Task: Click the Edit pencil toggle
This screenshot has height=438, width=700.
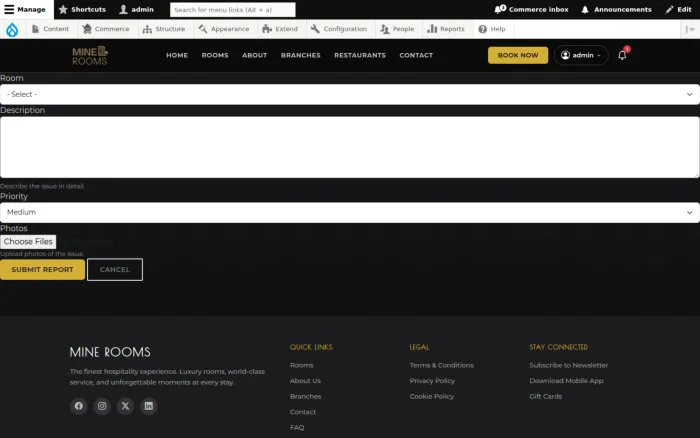Action: [x=678, y=9]
